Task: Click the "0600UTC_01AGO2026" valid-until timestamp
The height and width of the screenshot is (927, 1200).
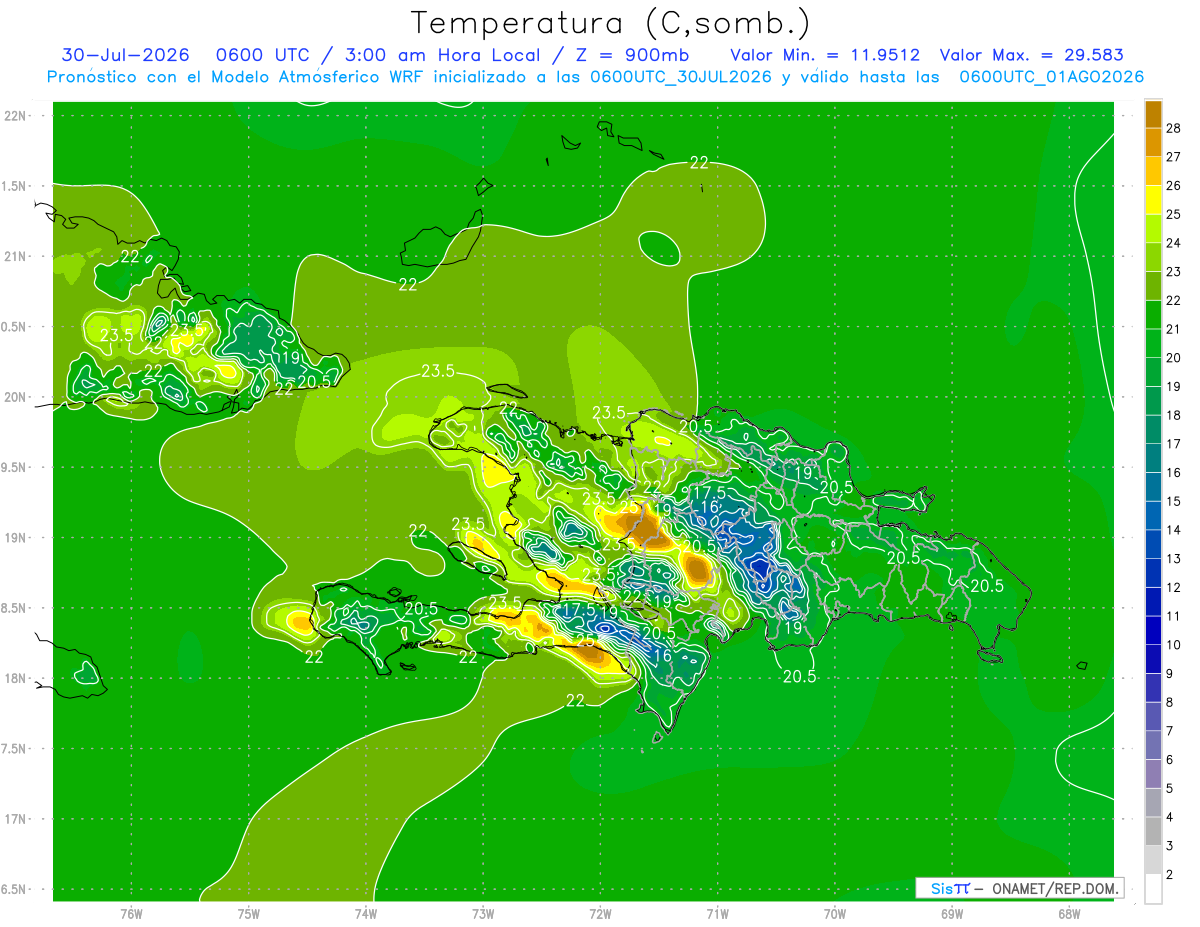Action: [x=1051, y=77]
